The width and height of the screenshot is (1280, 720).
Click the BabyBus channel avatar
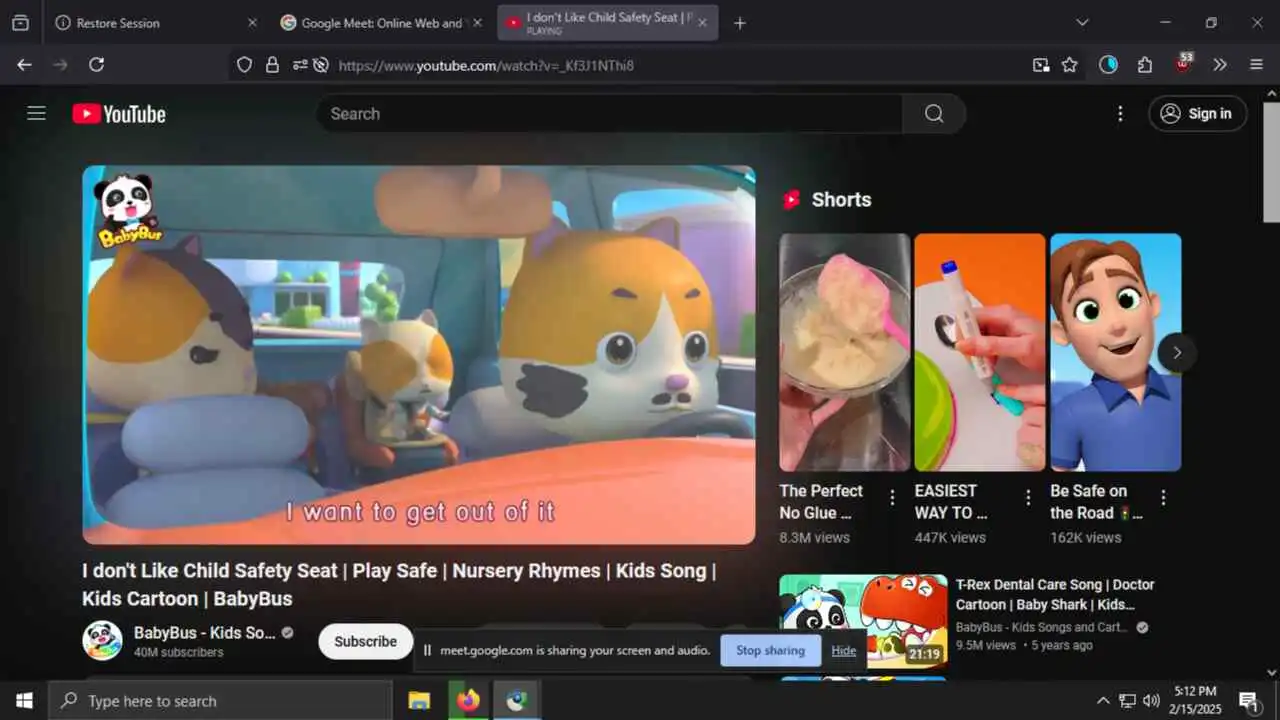[x=102, y=641]
